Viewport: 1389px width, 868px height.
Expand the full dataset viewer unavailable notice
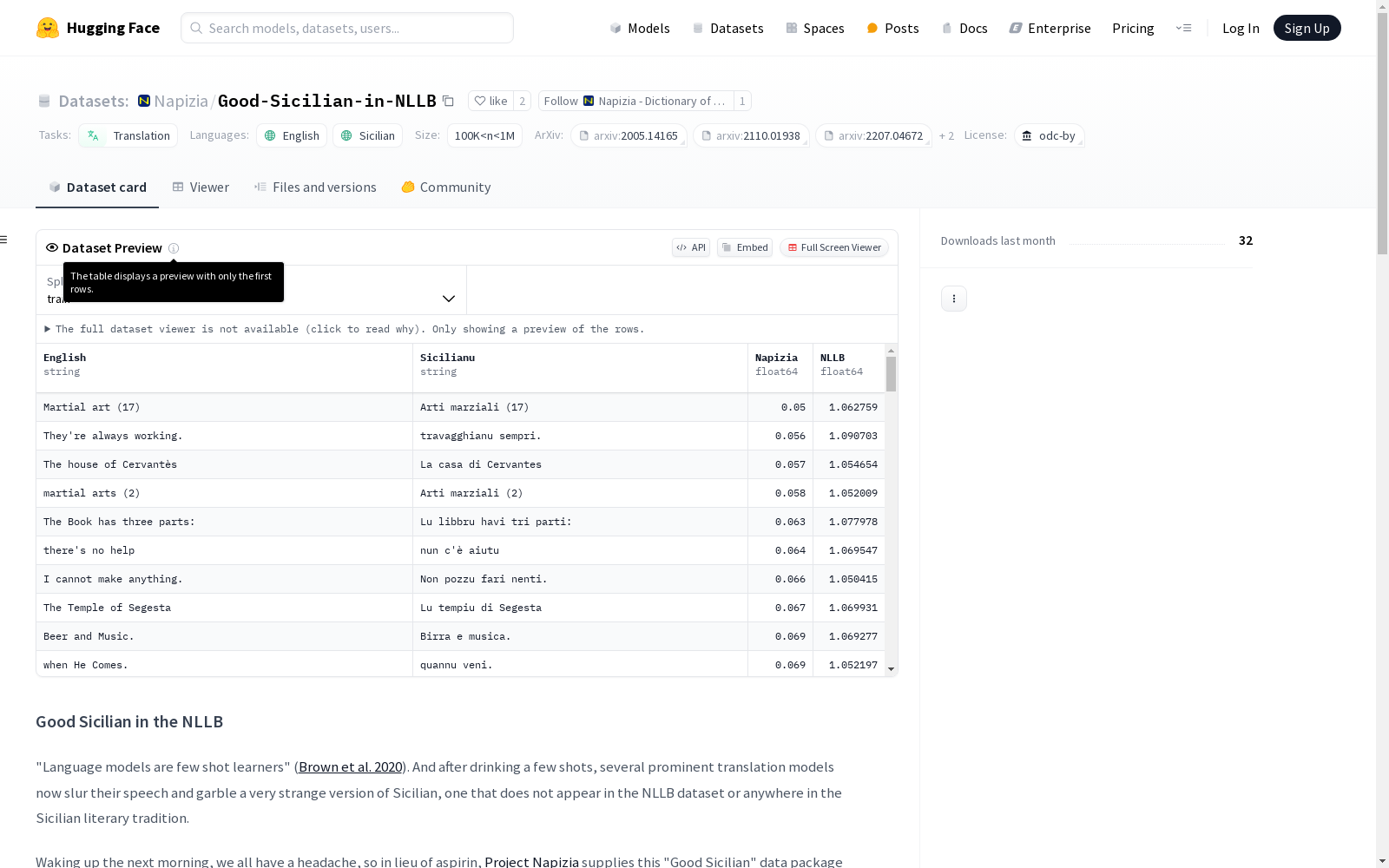click(344, 329)
